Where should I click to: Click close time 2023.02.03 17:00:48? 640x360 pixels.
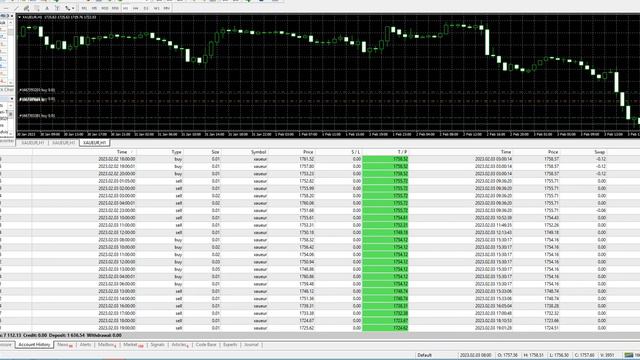pos(493,313)
